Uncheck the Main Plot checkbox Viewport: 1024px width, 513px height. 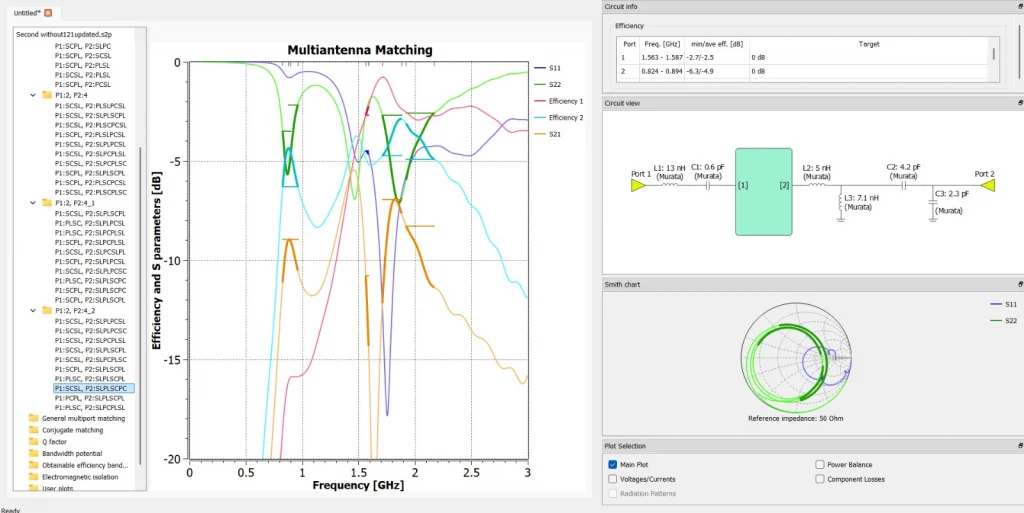(x=613, y=465)
